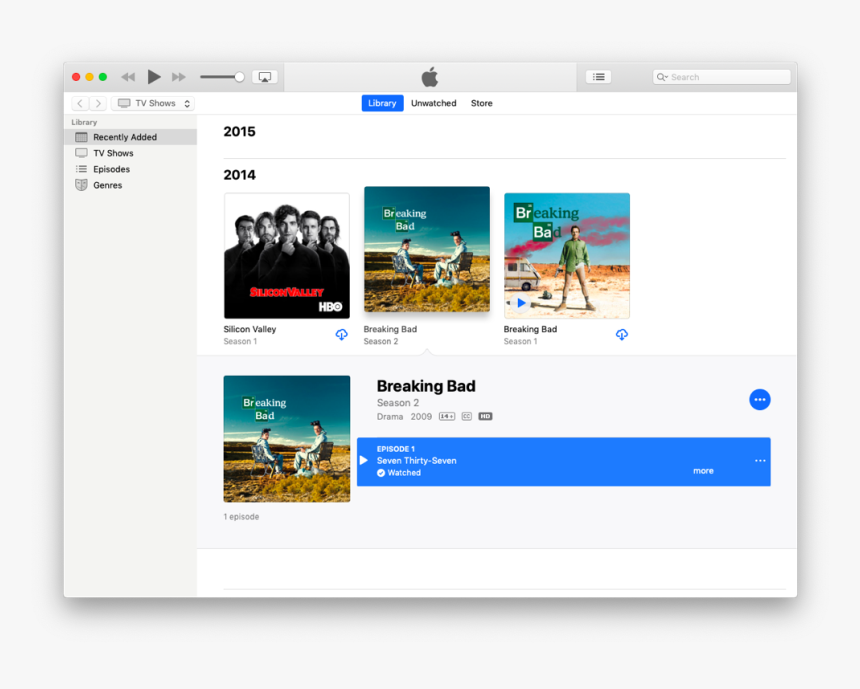The height and width of the screenshot is (689, 860).
Task: Click the rewind (previous) playback button
Action: pos(128,77)
